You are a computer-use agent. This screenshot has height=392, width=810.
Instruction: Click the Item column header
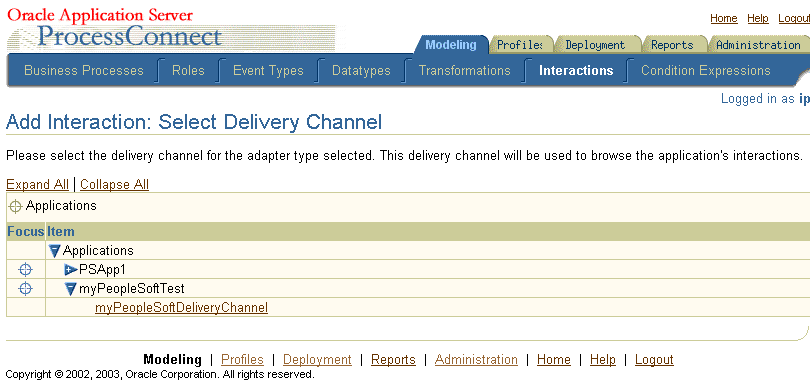click(60, 232)
